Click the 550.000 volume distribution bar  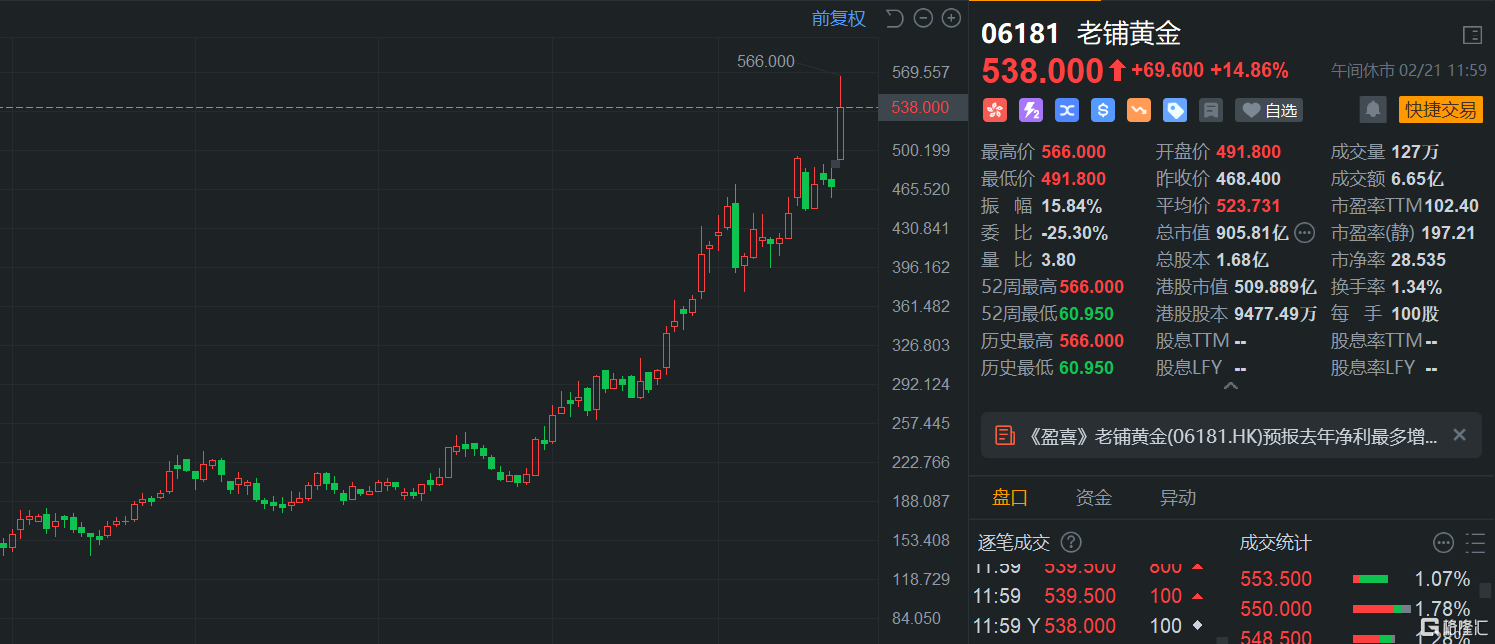(x=1381, y=609)
